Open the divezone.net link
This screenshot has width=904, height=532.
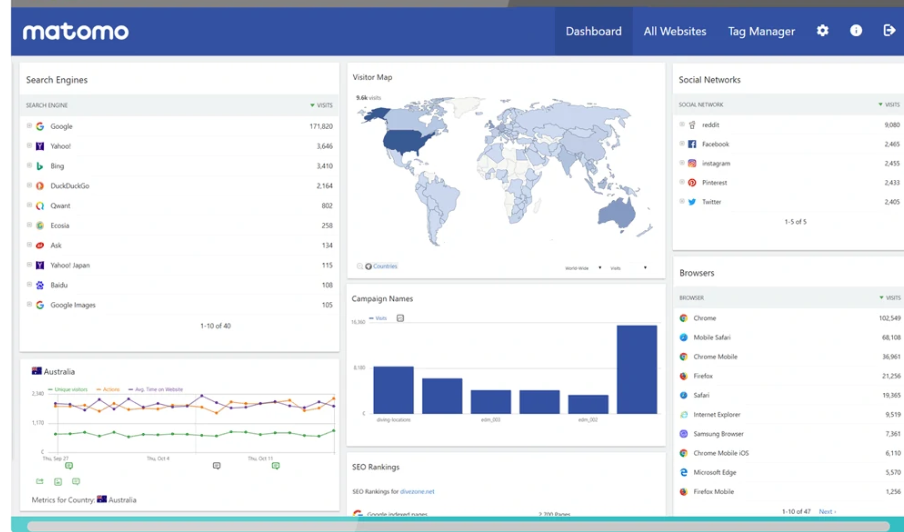click(417, 492)
